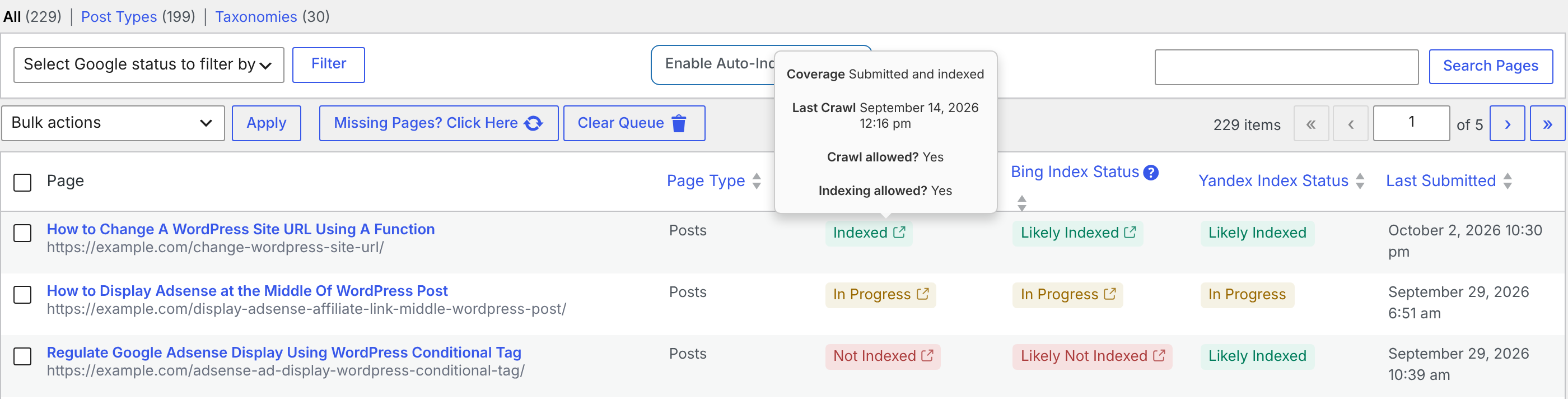Click the Apply bulk action button
Screen dimensions: 1568x399
(x=266, y=123)
